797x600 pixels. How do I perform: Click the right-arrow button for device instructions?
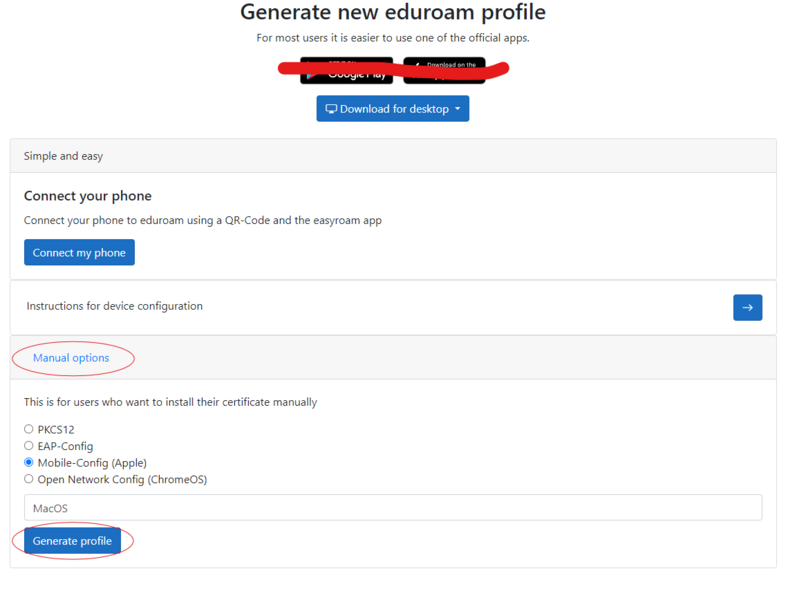point(747,307)
